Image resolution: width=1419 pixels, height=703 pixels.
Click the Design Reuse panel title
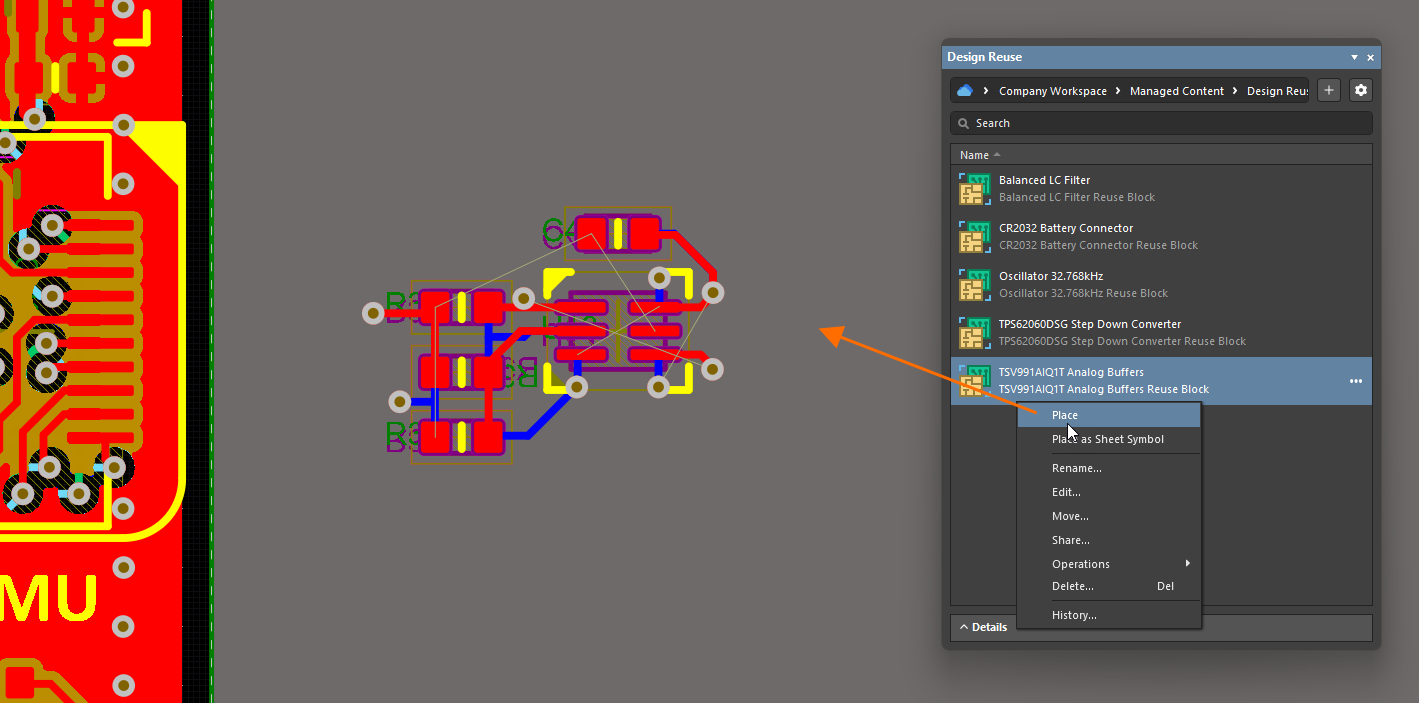(x=985, y=57)
